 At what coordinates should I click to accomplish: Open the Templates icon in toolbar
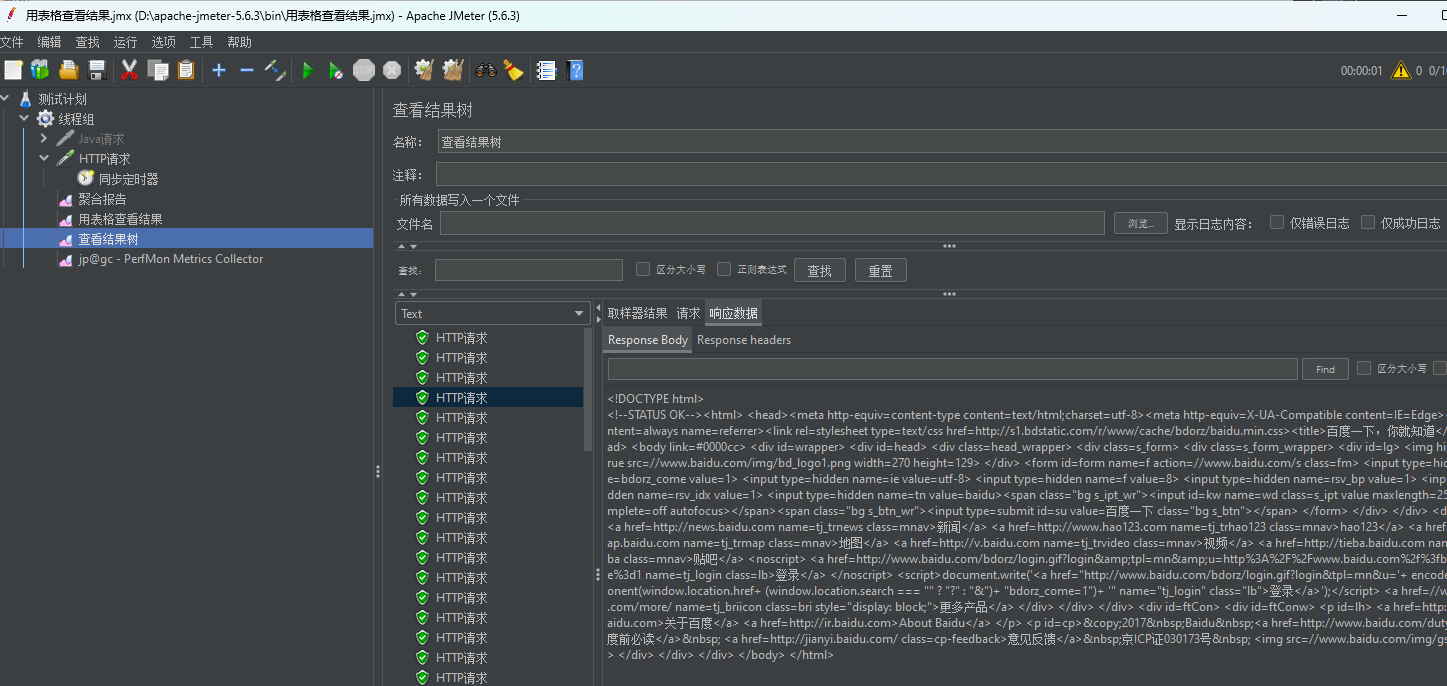click(40, 70)
